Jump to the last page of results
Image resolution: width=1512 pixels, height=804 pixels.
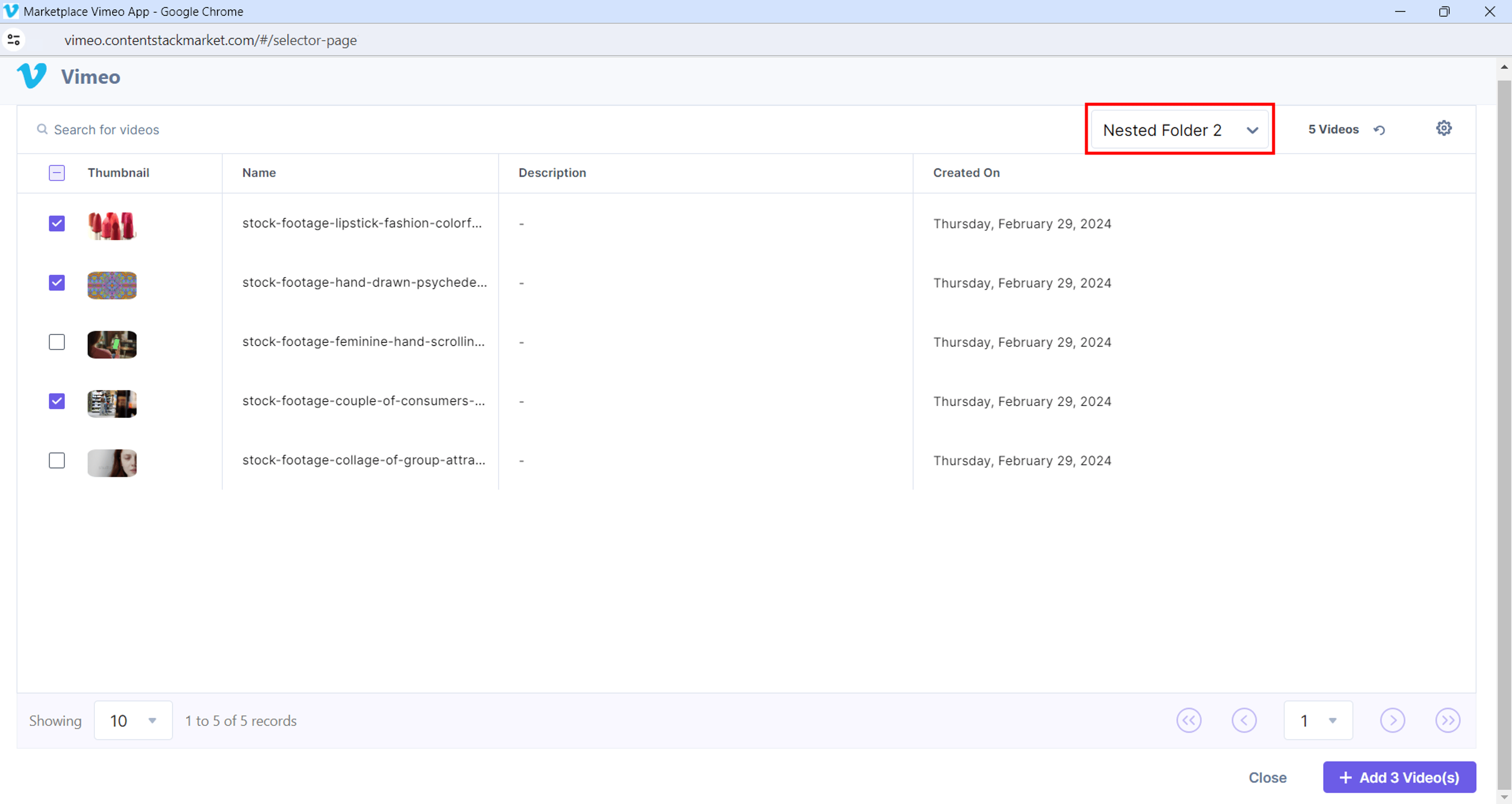[x=1448, y=720]
